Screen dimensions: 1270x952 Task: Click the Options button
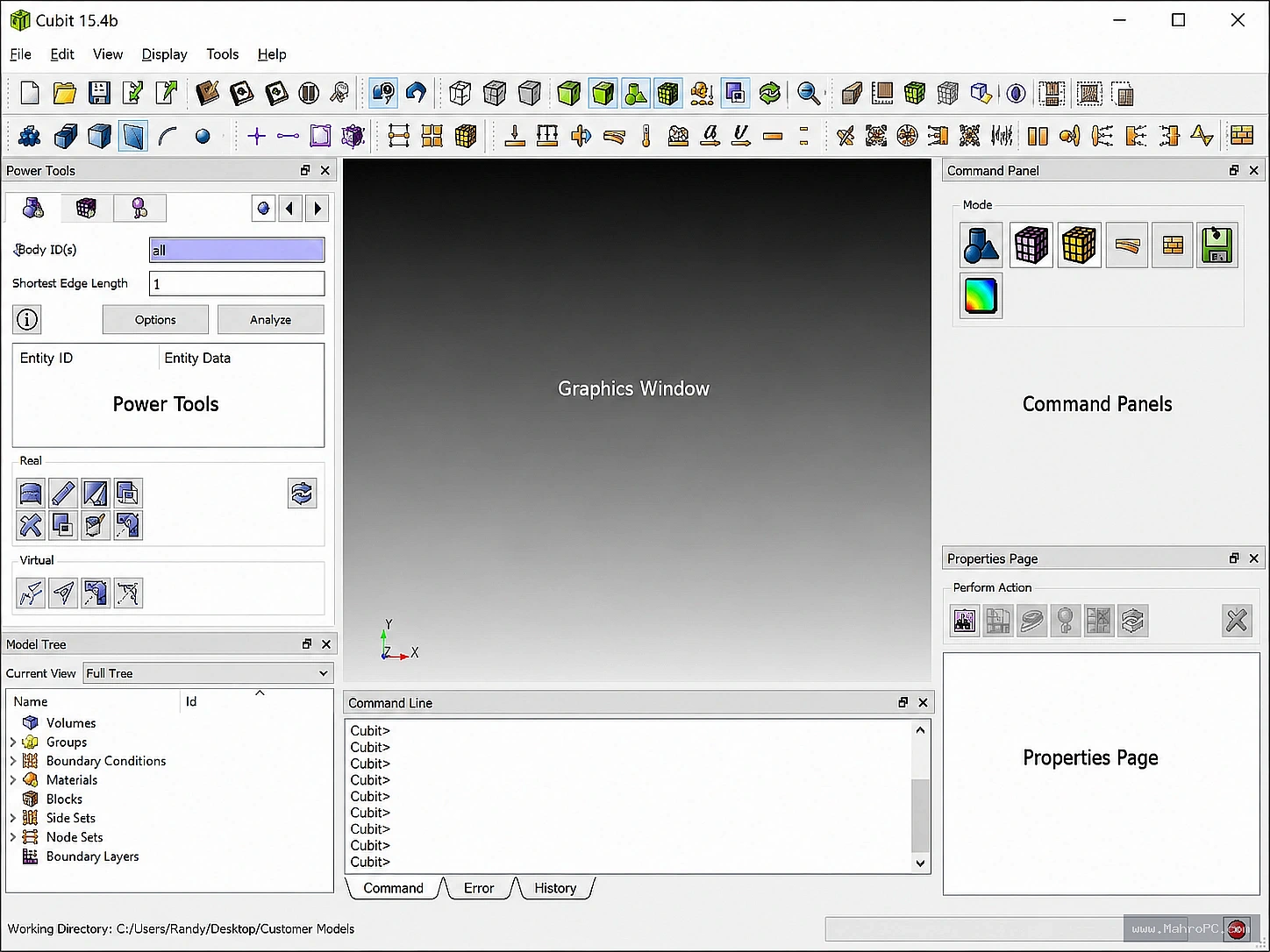(x=155, y=320)
